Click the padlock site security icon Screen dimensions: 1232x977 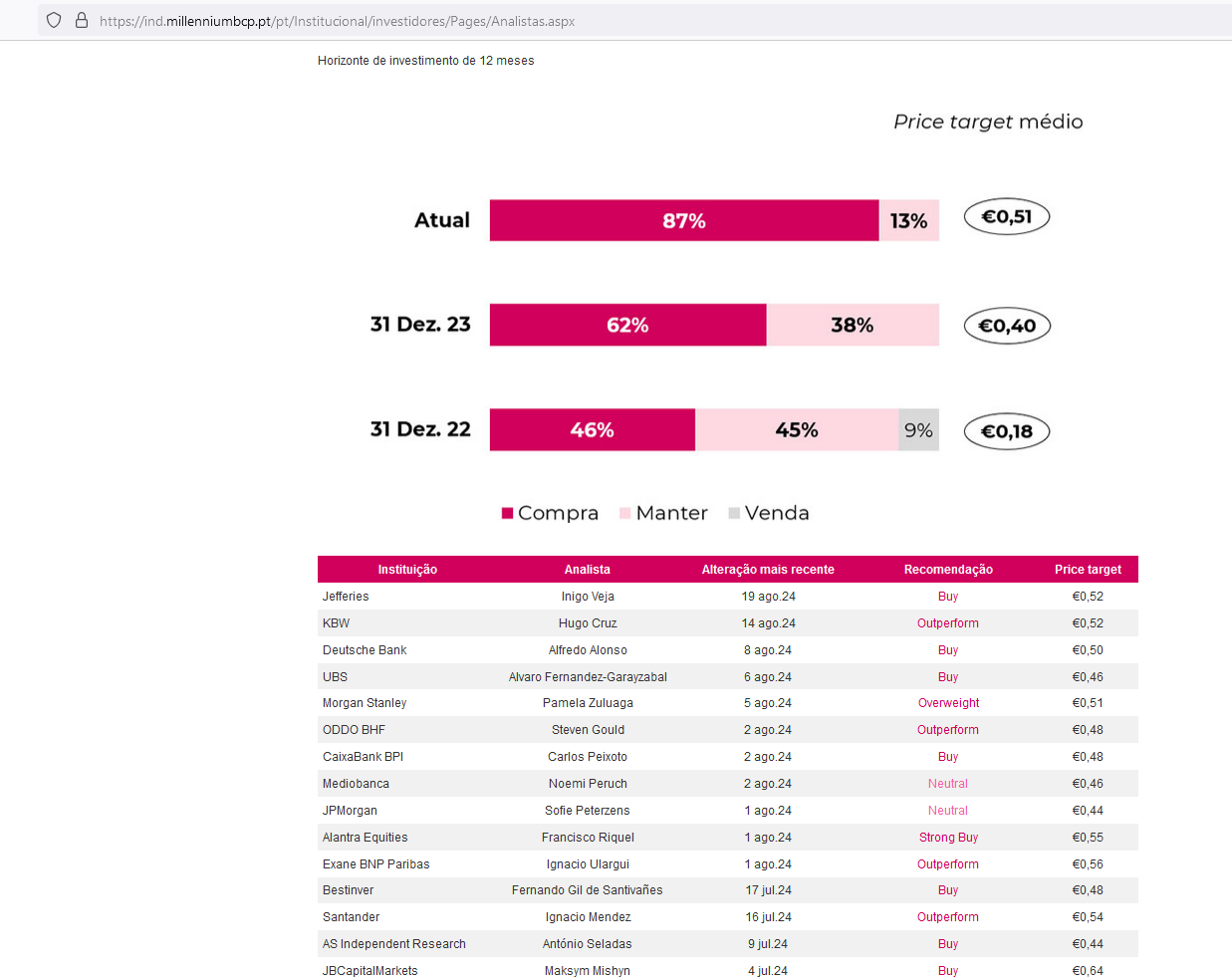82,20
